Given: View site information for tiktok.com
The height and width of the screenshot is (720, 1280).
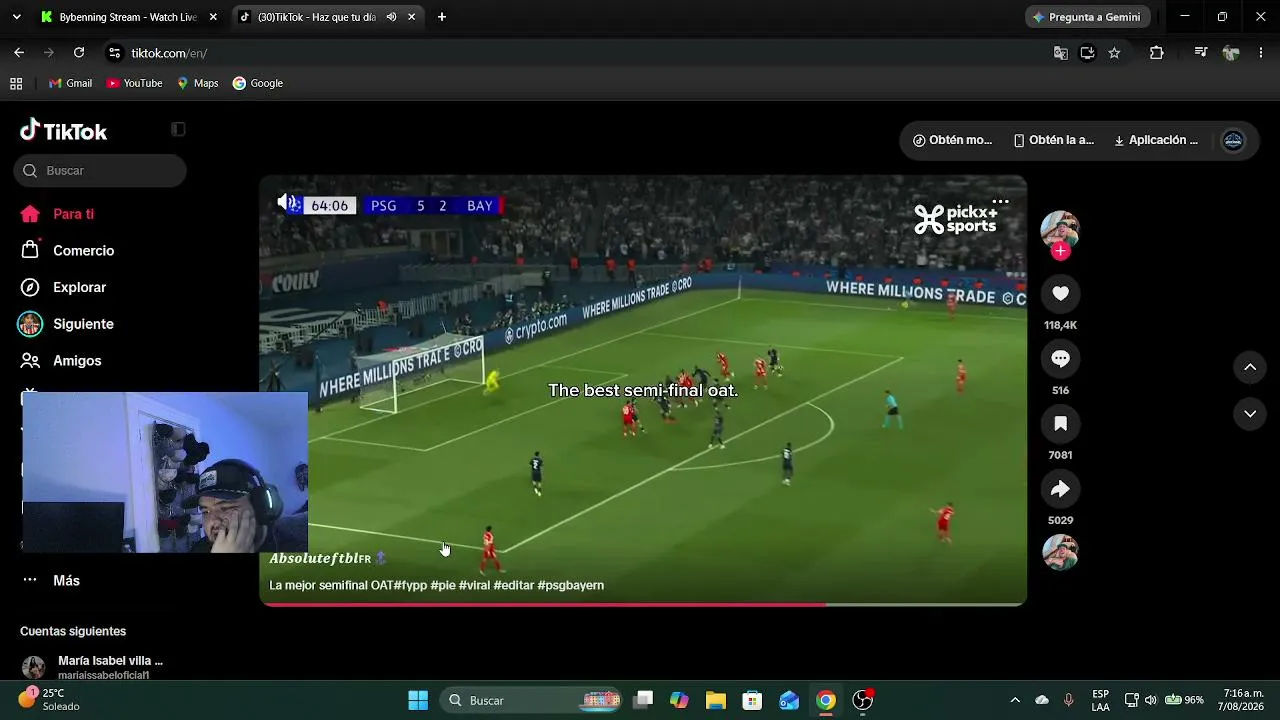Looking at the screenshot, I should [114, 53].
